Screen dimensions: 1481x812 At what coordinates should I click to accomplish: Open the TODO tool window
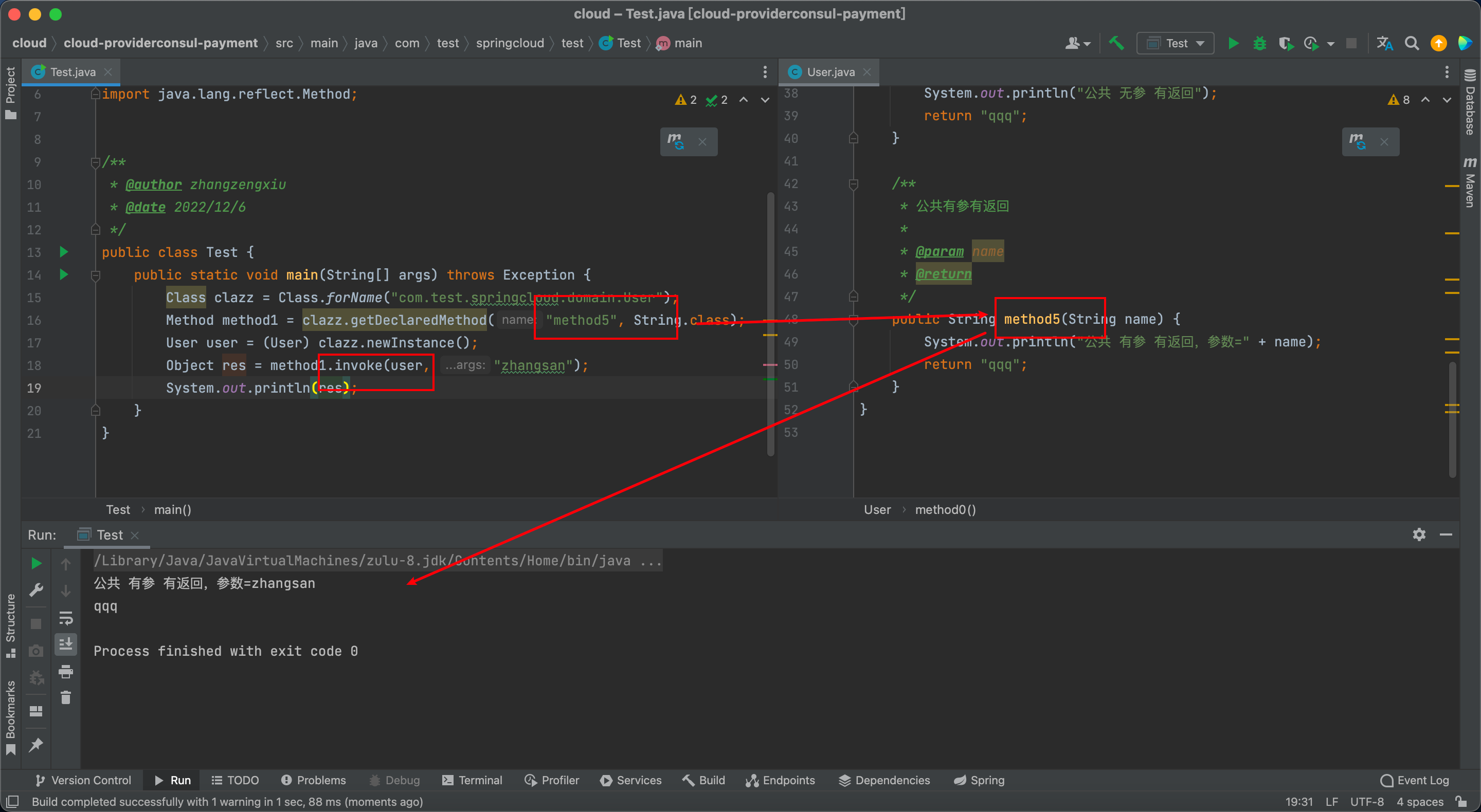tap(235, 780)
